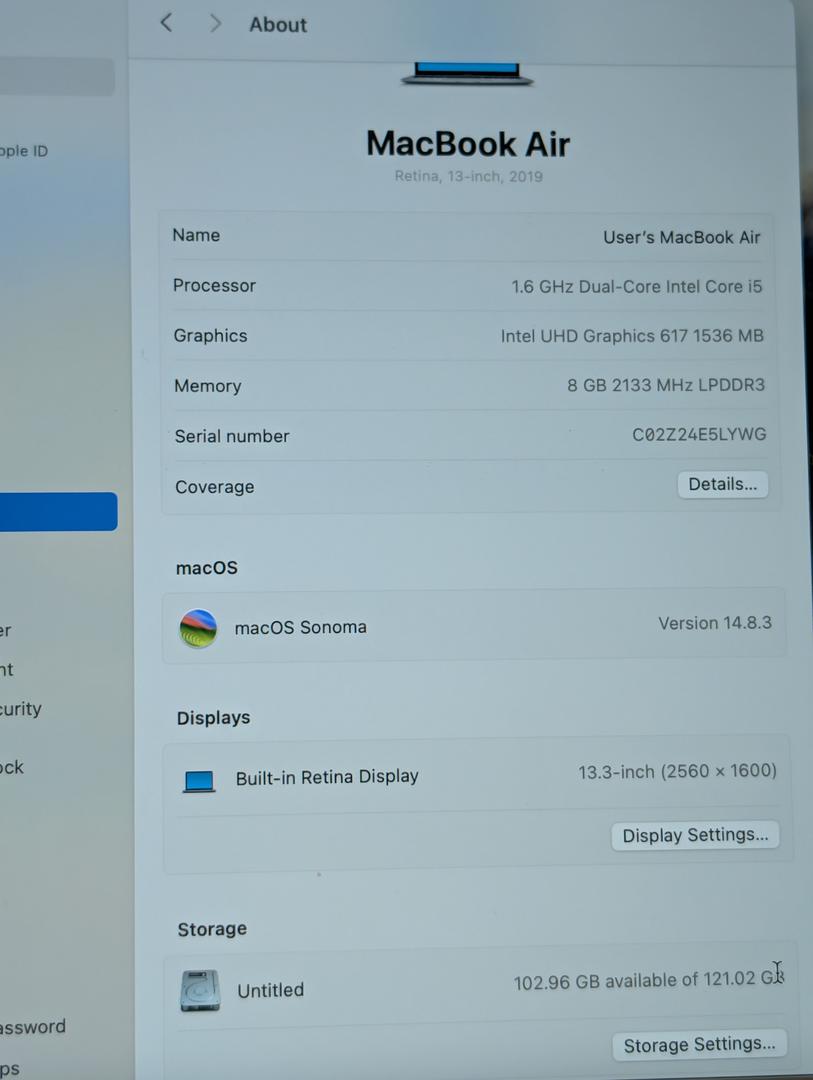Image resolution: width=813 pixels, height=1080 pixels.
Task: Click the macOS Sonoma icon
Action: click(x=198, y=628)
